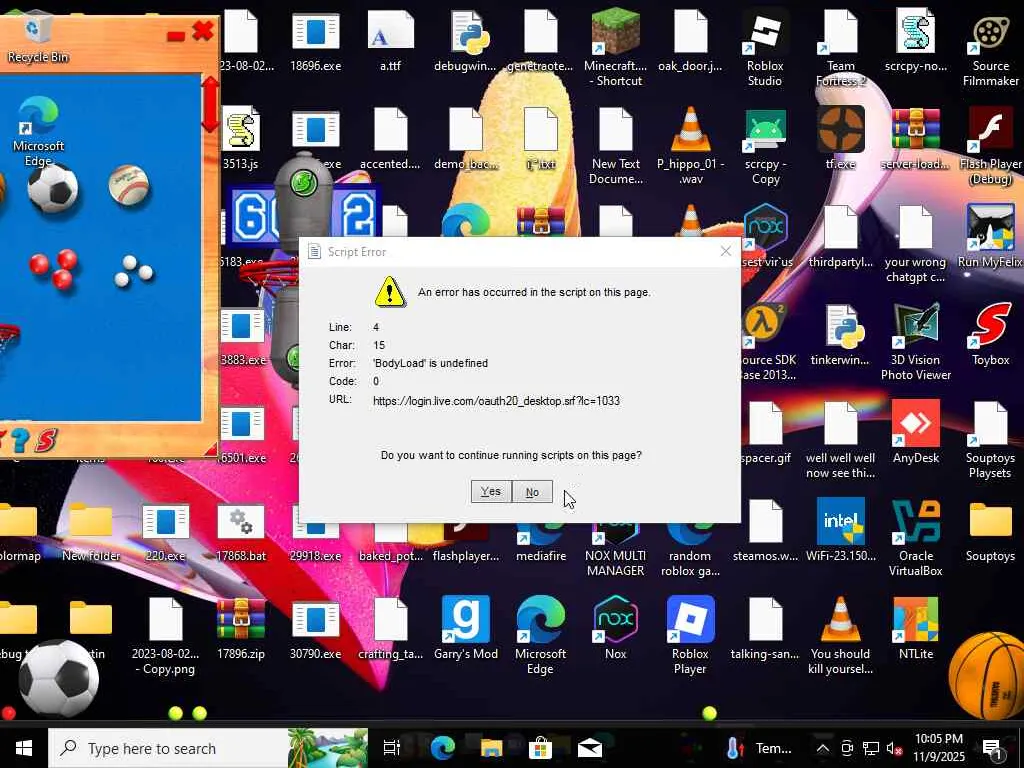Launch the Nox desktop shortcut
The width and height of the screenshot is (1024, 768).
tap(615, 628)
